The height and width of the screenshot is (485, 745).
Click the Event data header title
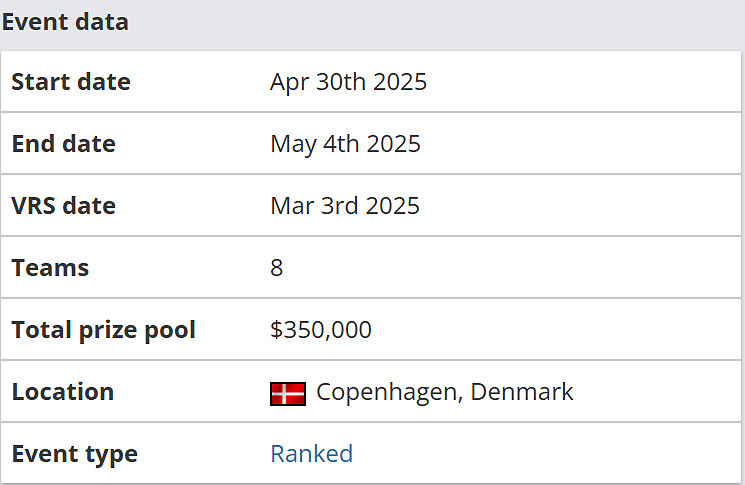pos(66,22)
